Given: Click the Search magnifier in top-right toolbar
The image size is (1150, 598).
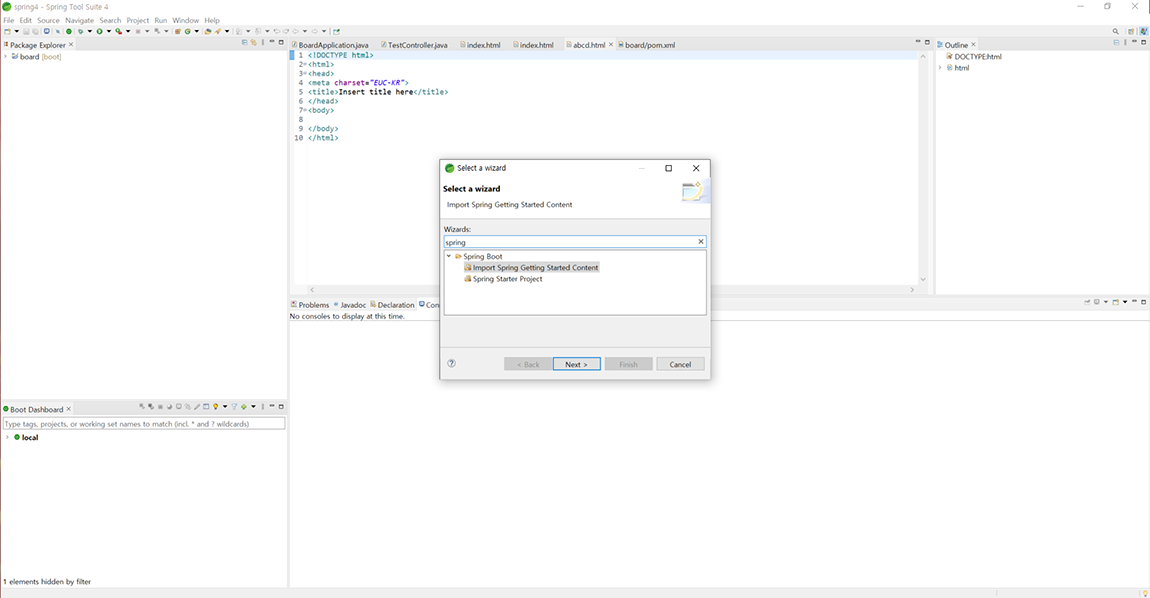Looking at the screenshot, I should (1116, 32).
